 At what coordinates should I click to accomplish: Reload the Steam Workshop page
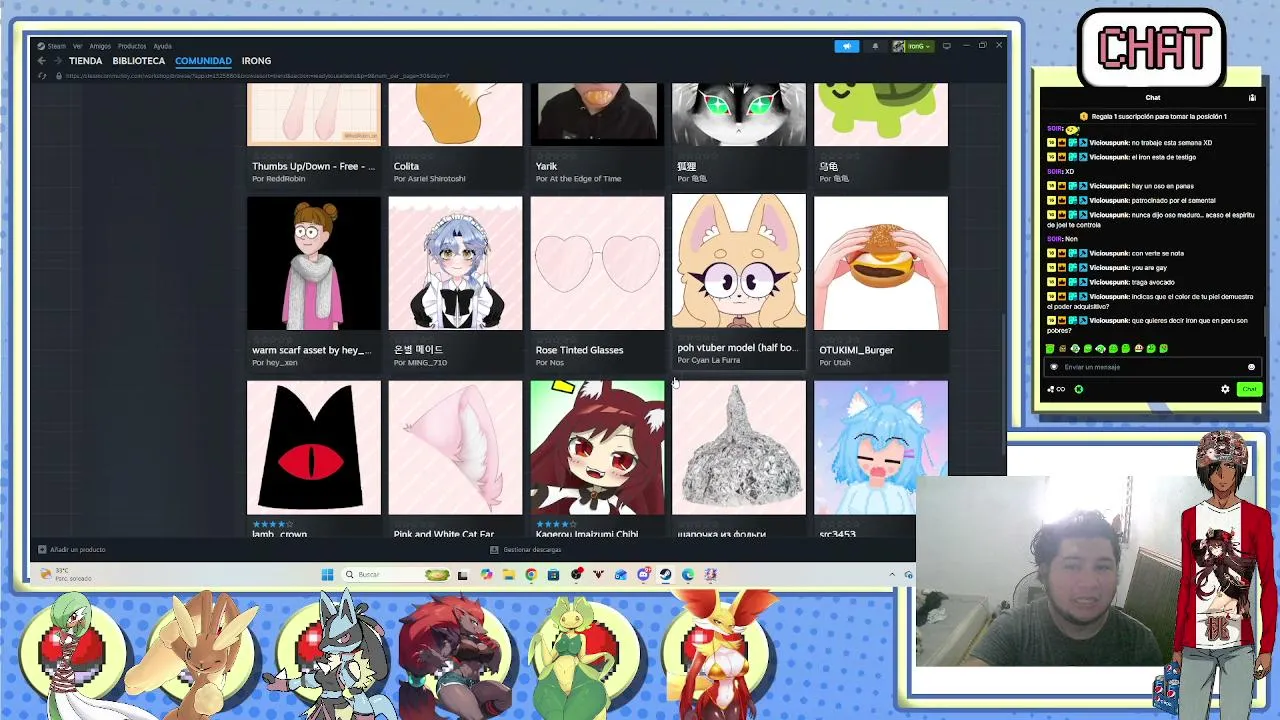[x=43, y=76]
